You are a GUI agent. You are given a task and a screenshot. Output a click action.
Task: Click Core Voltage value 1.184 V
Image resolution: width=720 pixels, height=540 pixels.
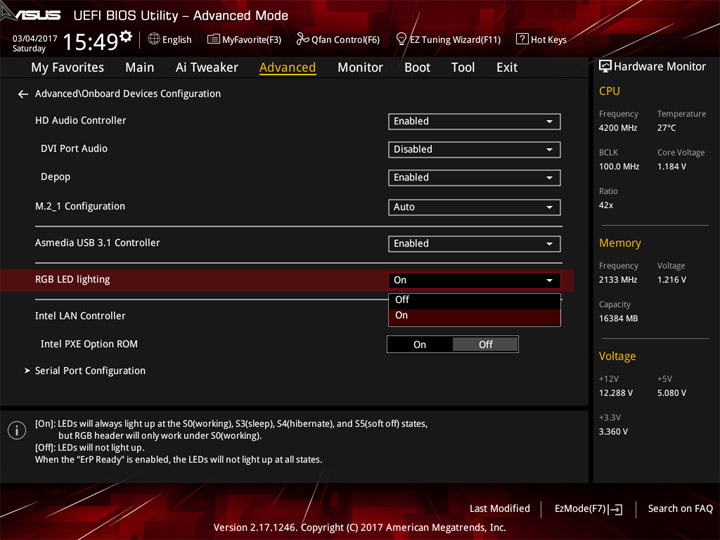(672, 166)
